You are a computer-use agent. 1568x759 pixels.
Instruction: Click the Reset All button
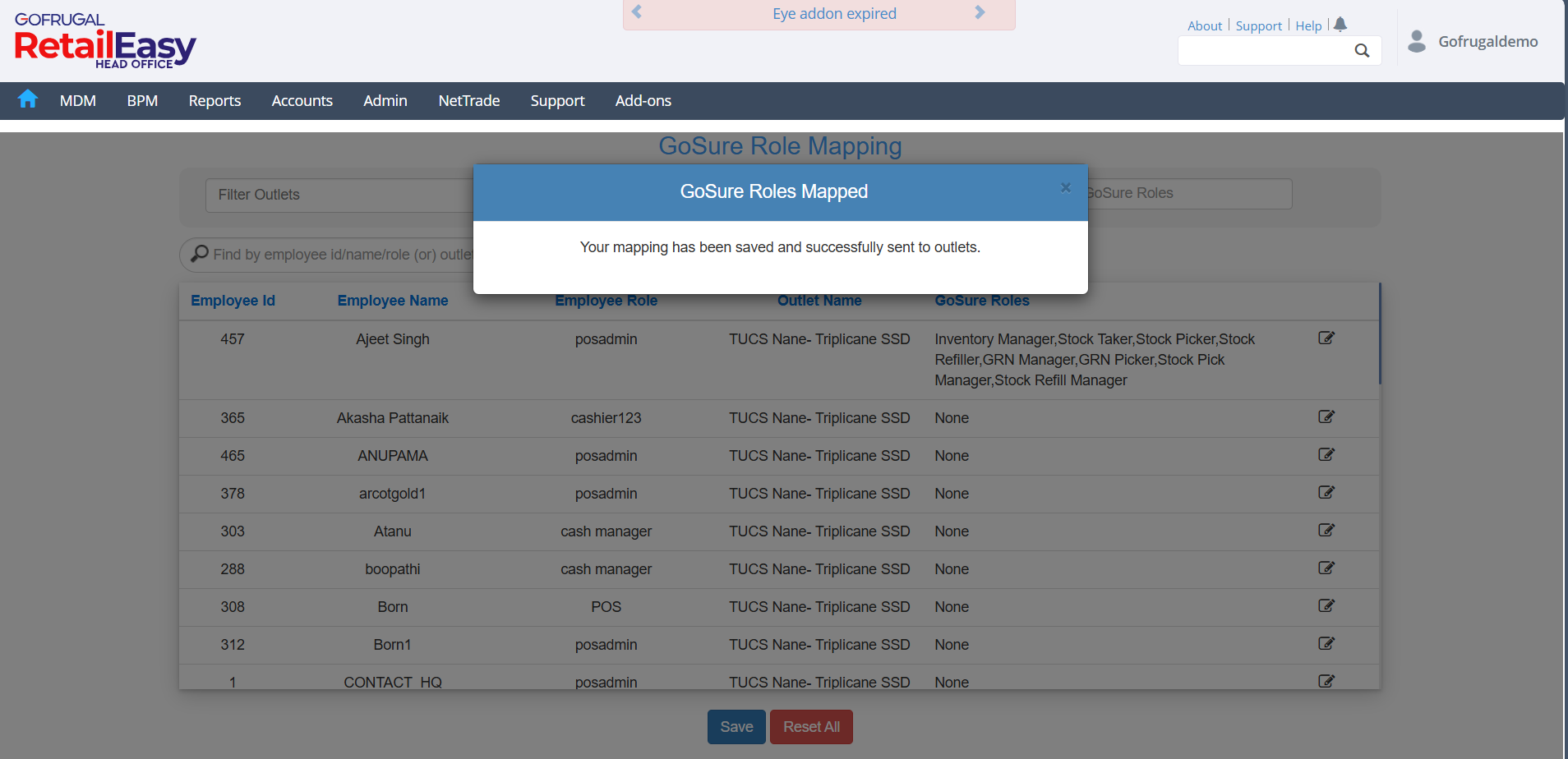(811, 727)
